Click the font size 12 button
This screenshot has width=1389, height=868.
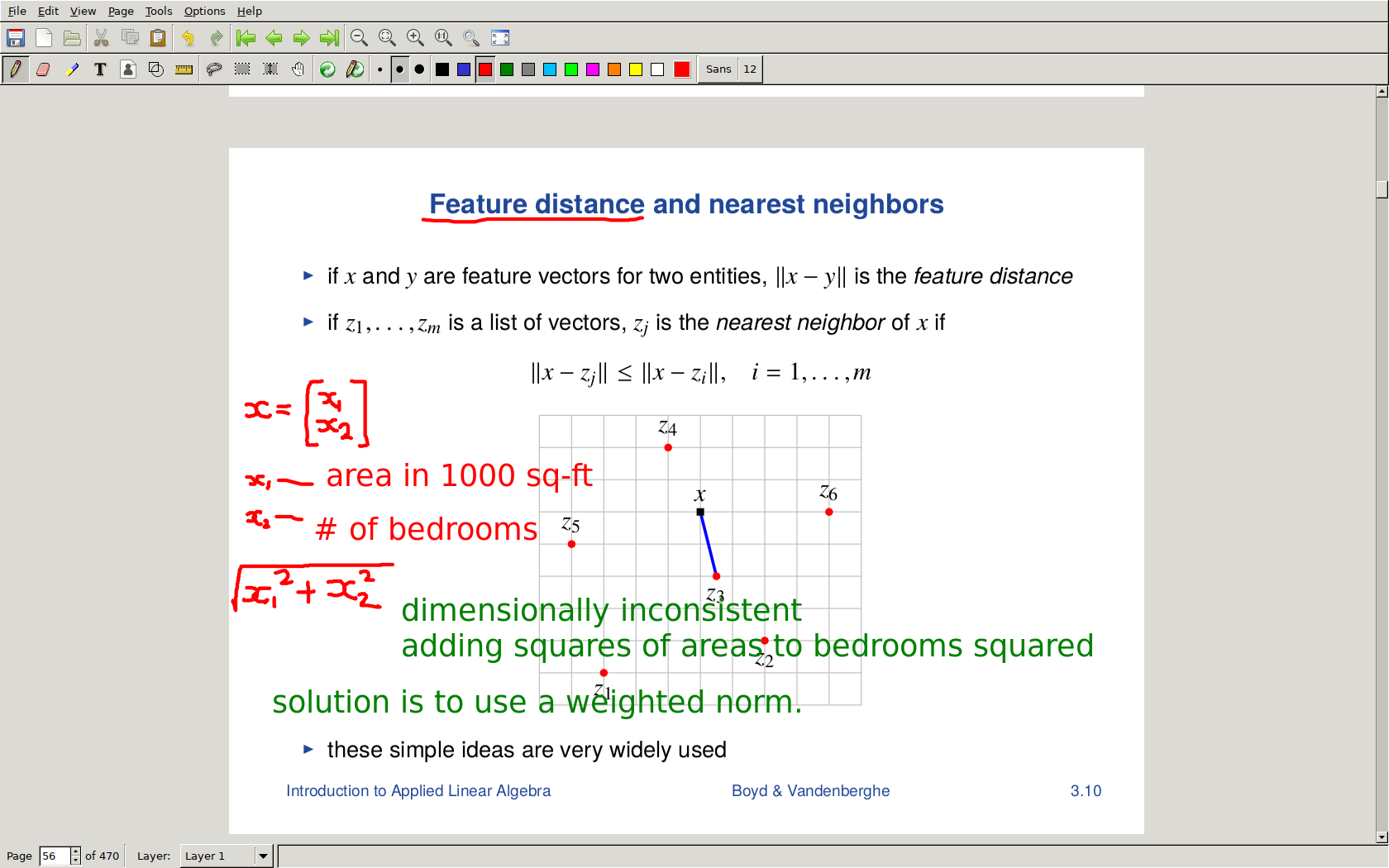(750, 69)
